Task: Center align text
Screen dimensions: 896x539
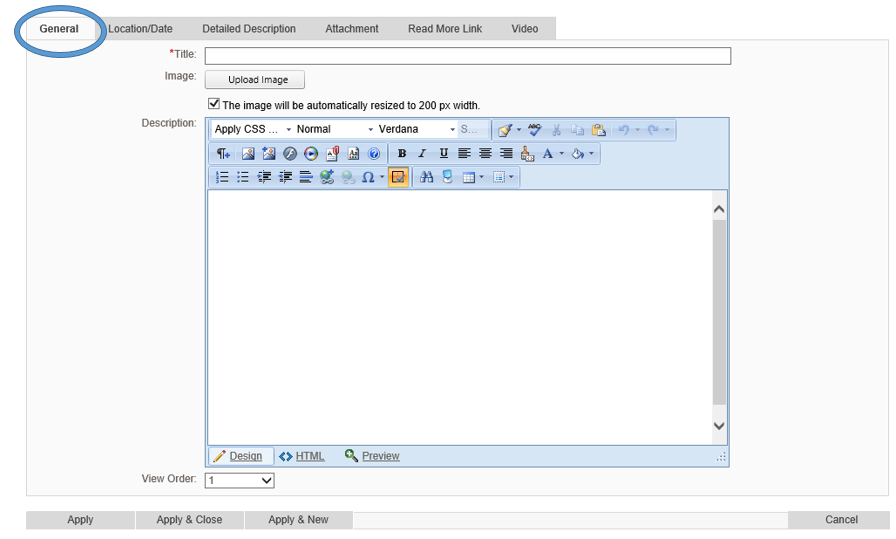Action: [x=485, y=153]
